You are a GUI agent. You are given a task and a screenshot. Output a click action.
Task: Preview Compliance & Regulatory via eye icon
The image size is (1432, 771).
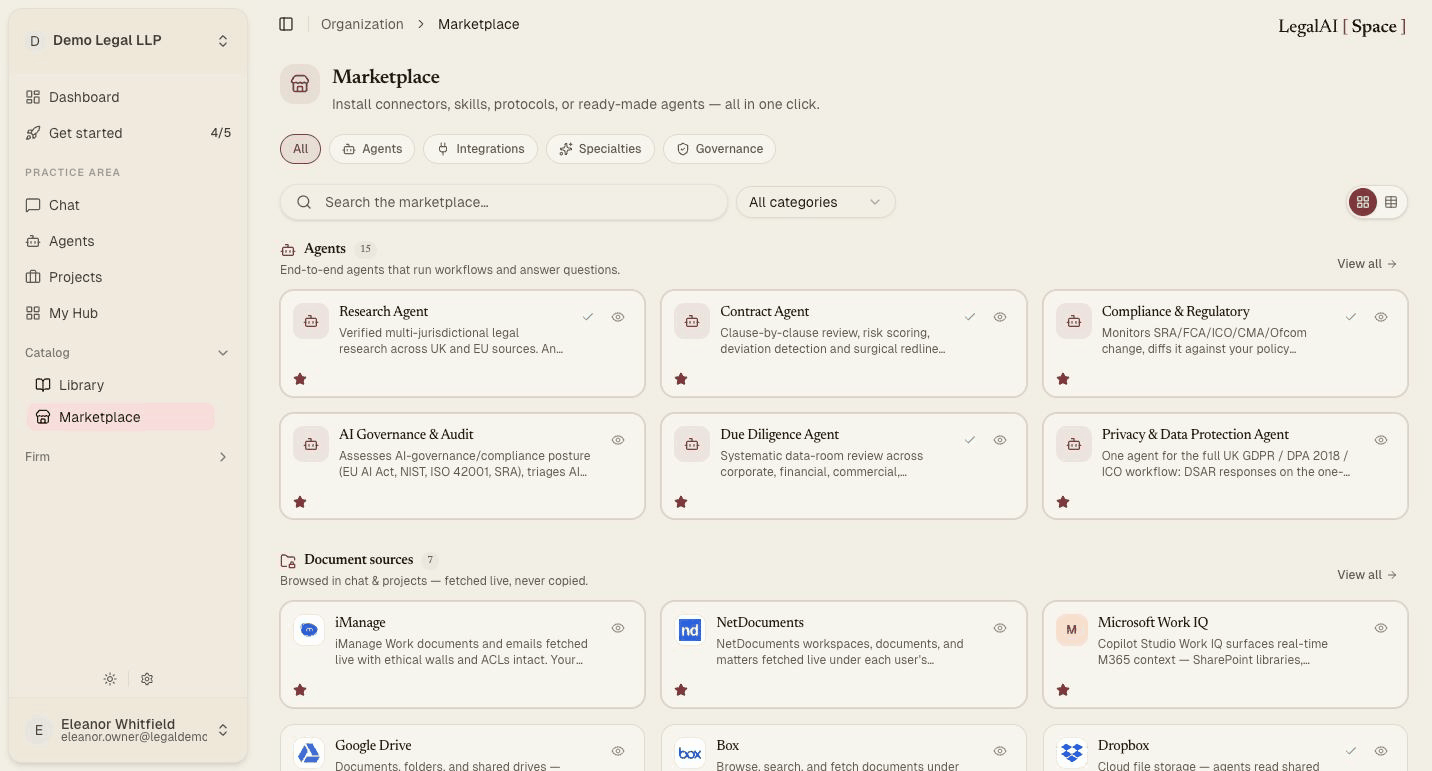tap(1381, 317)
